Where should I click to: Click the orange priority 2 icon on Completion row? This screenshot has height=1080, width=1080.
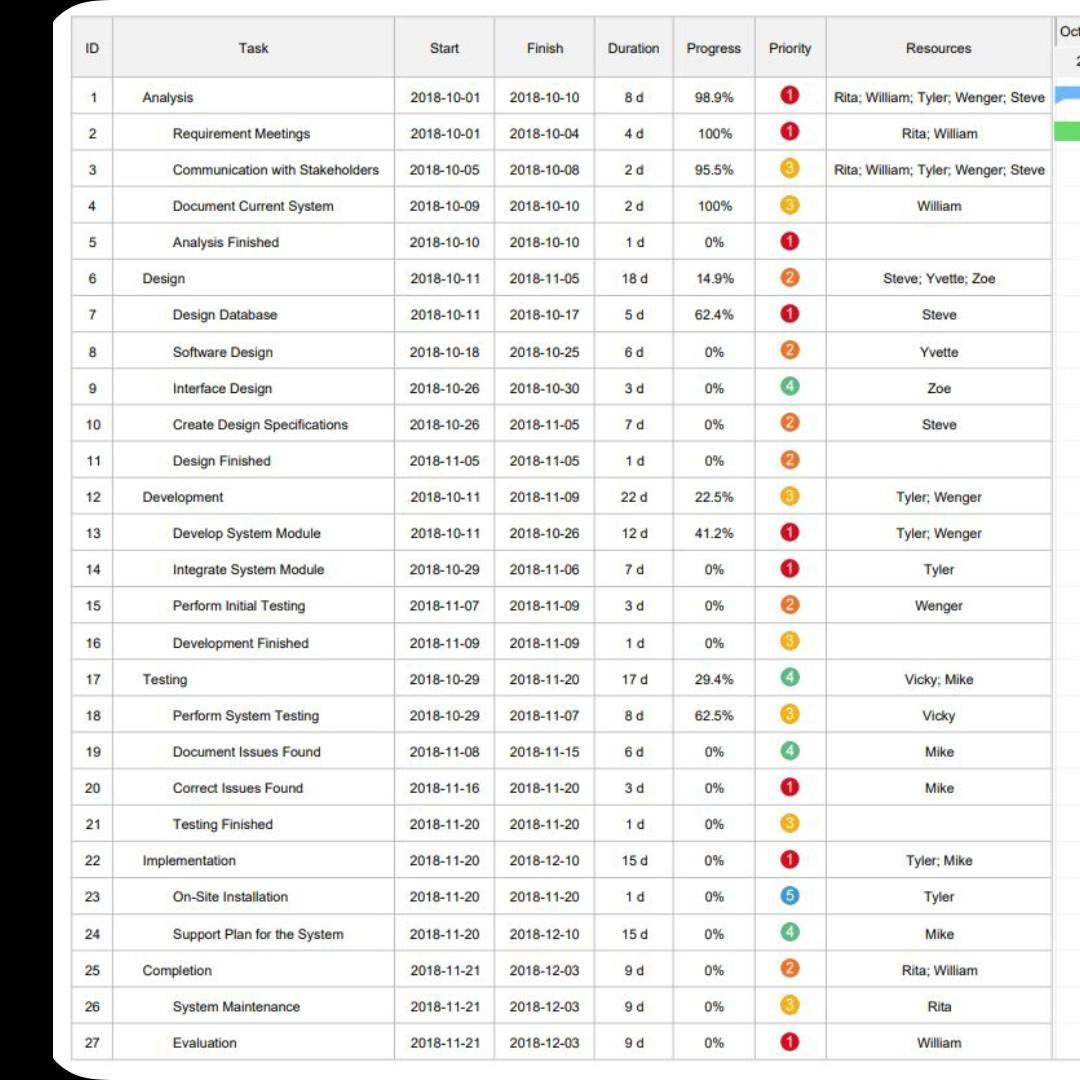tap(788, 970)
